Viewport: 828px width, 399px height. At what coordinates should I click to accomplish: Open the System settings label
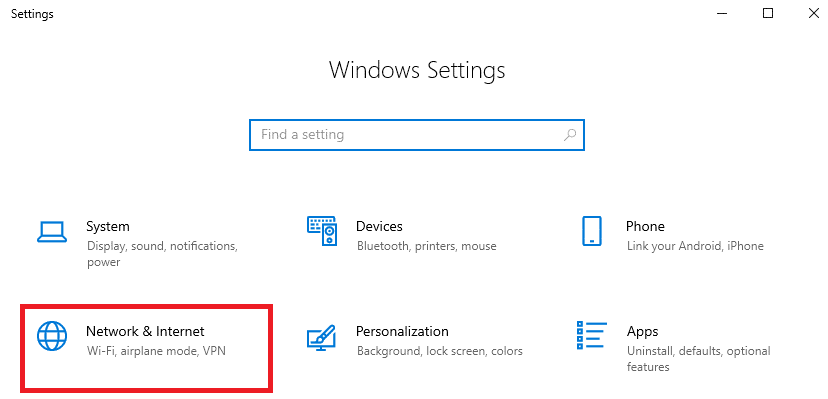pyautogui.click(x=108, y=226)
